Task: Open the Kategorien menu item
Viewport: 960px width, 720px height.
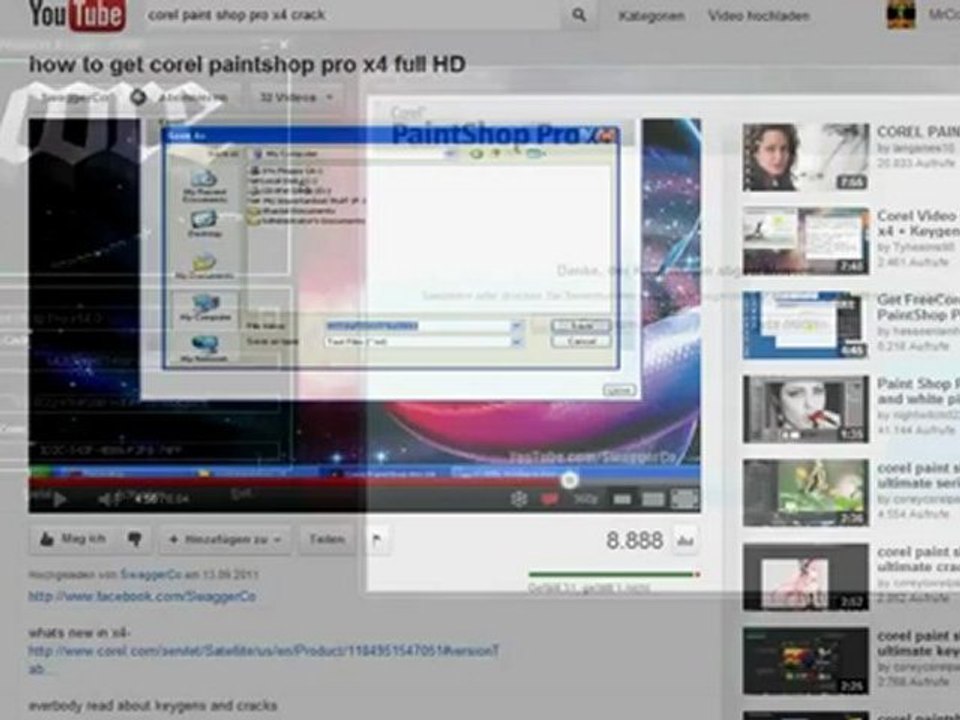Action: pyautogui.click(x=651, y=16)
